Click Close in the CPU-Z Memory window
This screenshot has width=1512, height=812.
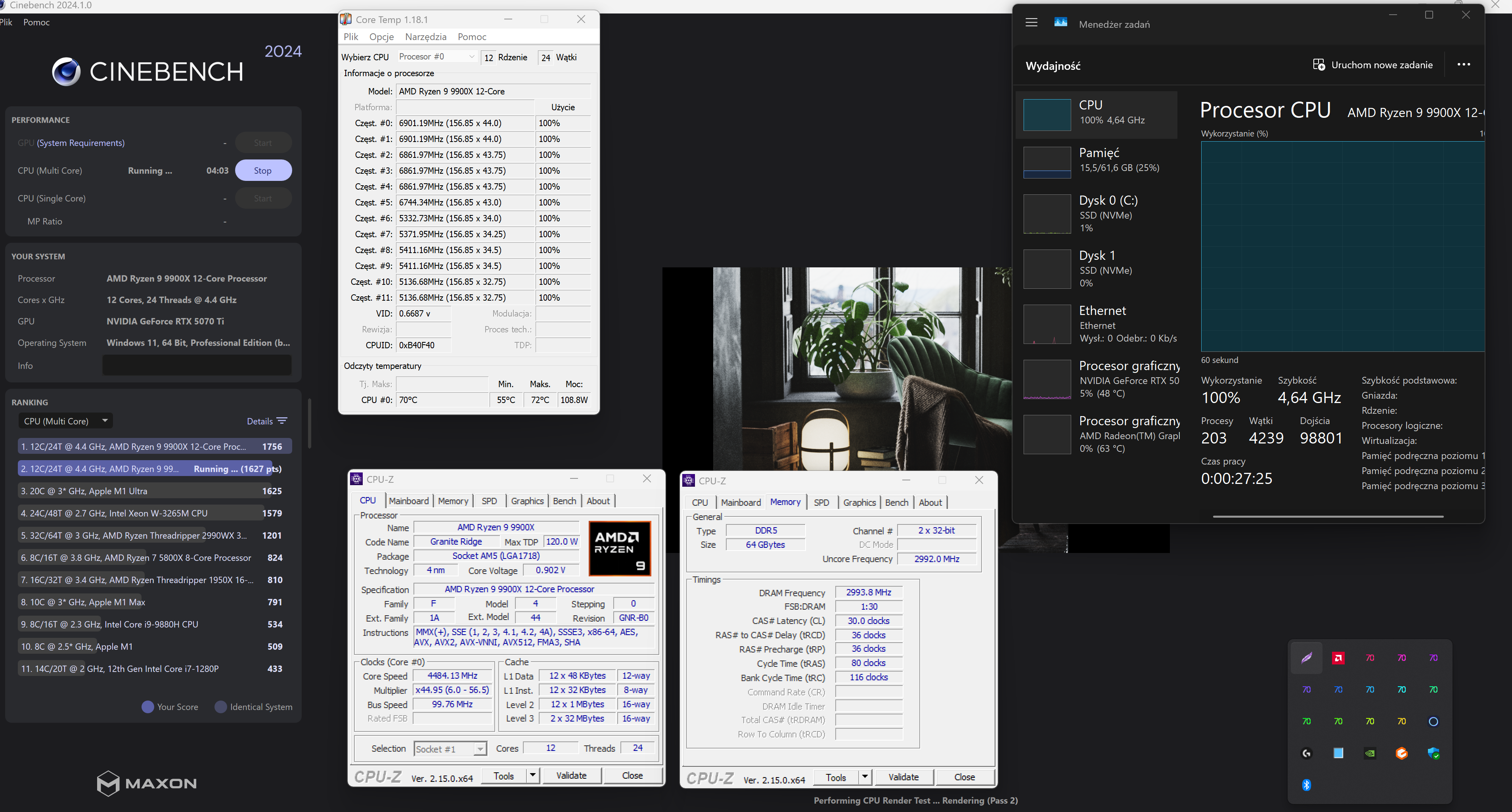coord(965,777)
